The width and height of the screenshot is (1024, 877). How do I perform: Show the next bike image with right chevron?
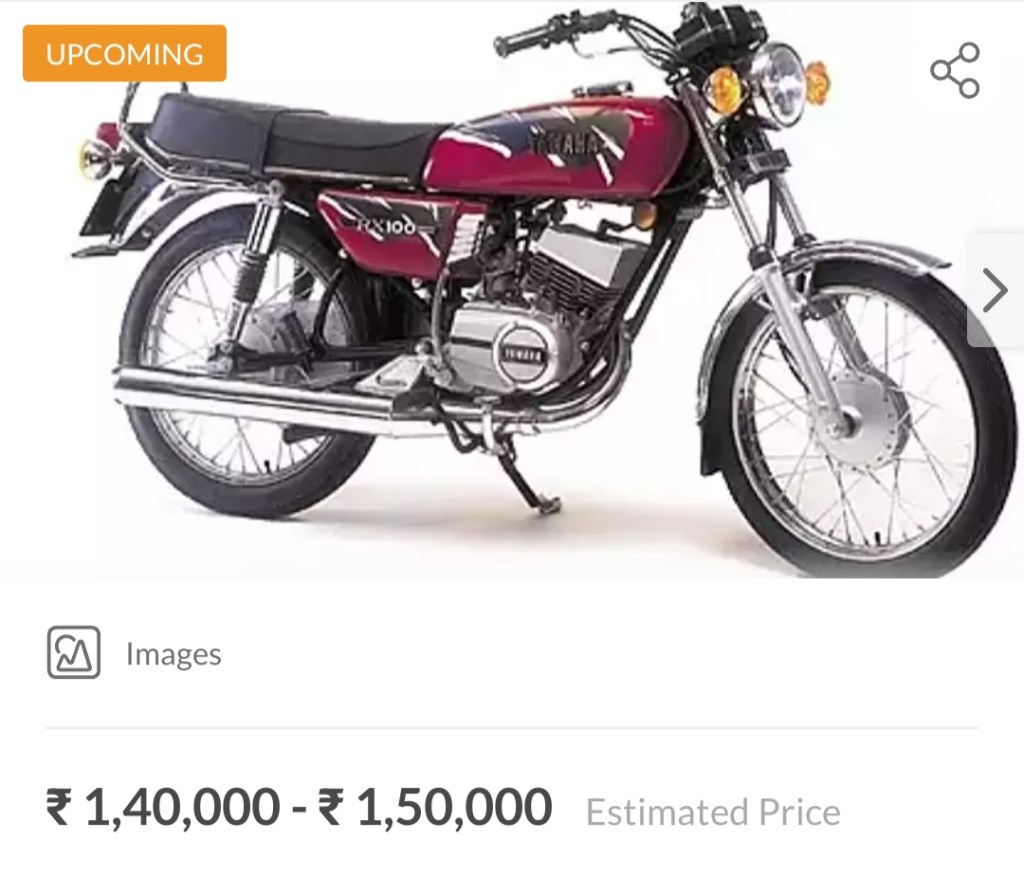coord(995,290)
